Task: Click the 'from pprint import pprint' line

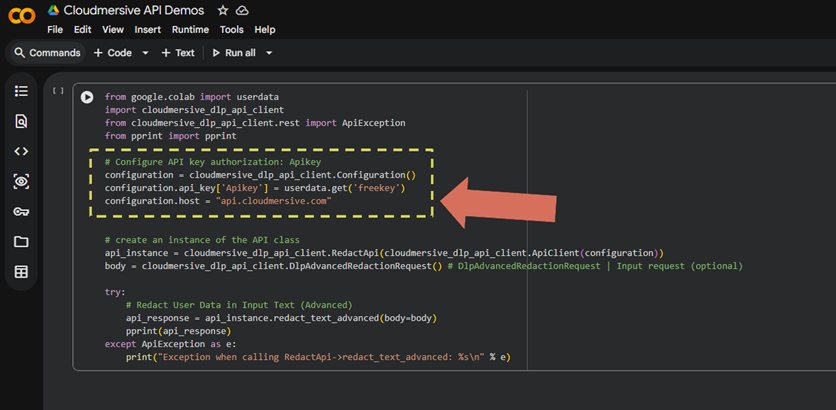Action: click(171, 136)
